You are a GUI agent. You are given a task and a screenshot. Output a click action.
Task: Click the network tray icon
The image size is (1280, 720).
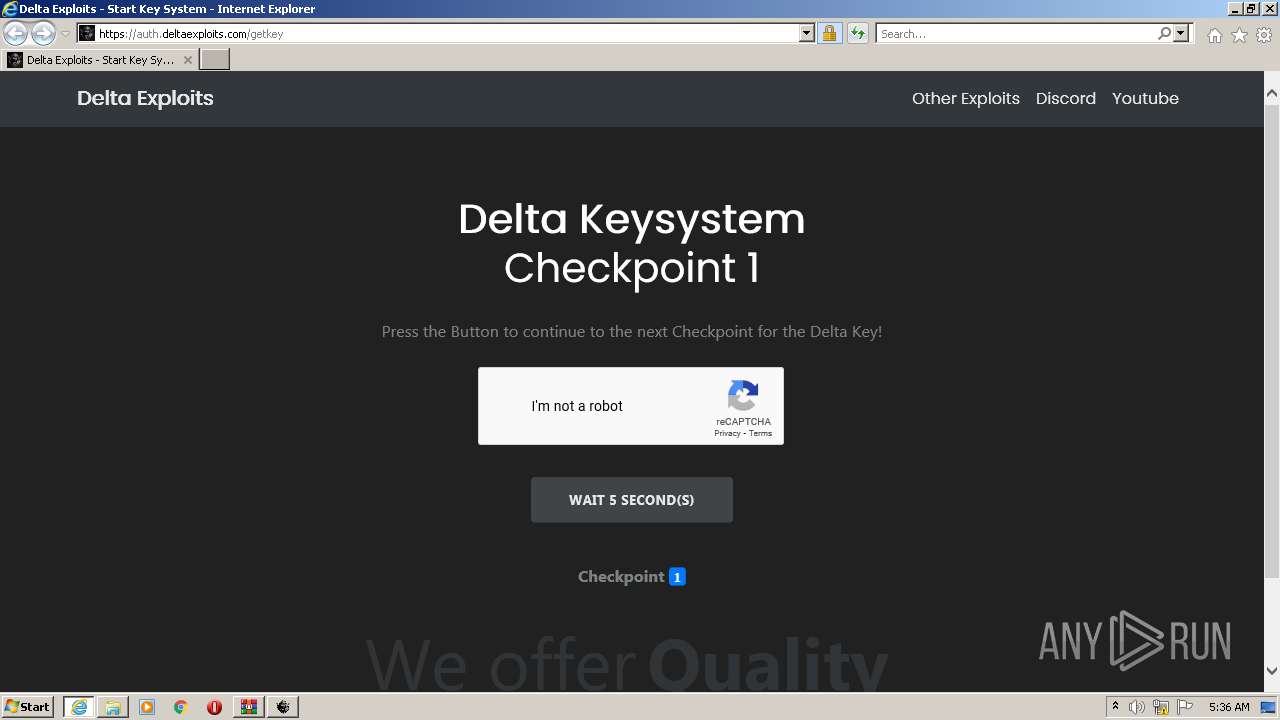(1161, 707)
